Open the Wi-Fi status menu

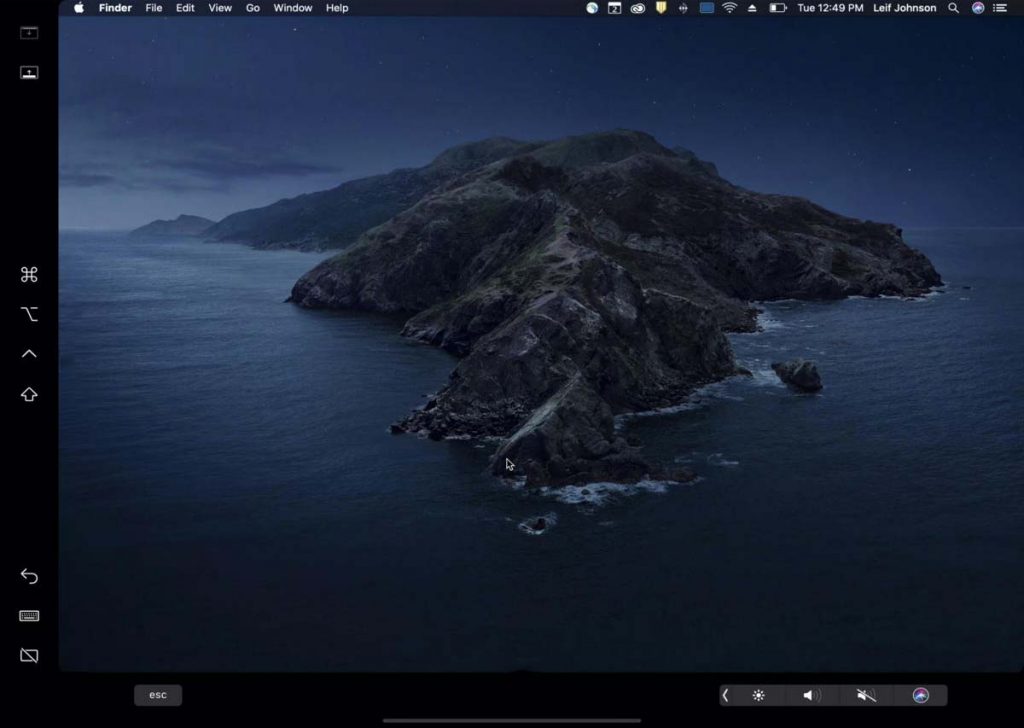click(730, 8)
